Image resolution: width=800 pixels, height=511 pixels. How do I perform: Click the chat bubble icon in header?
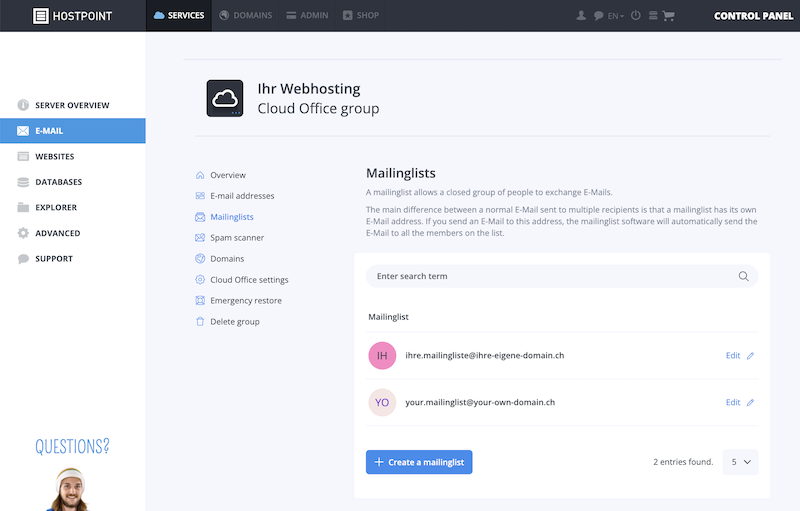[x=598, y=16]
